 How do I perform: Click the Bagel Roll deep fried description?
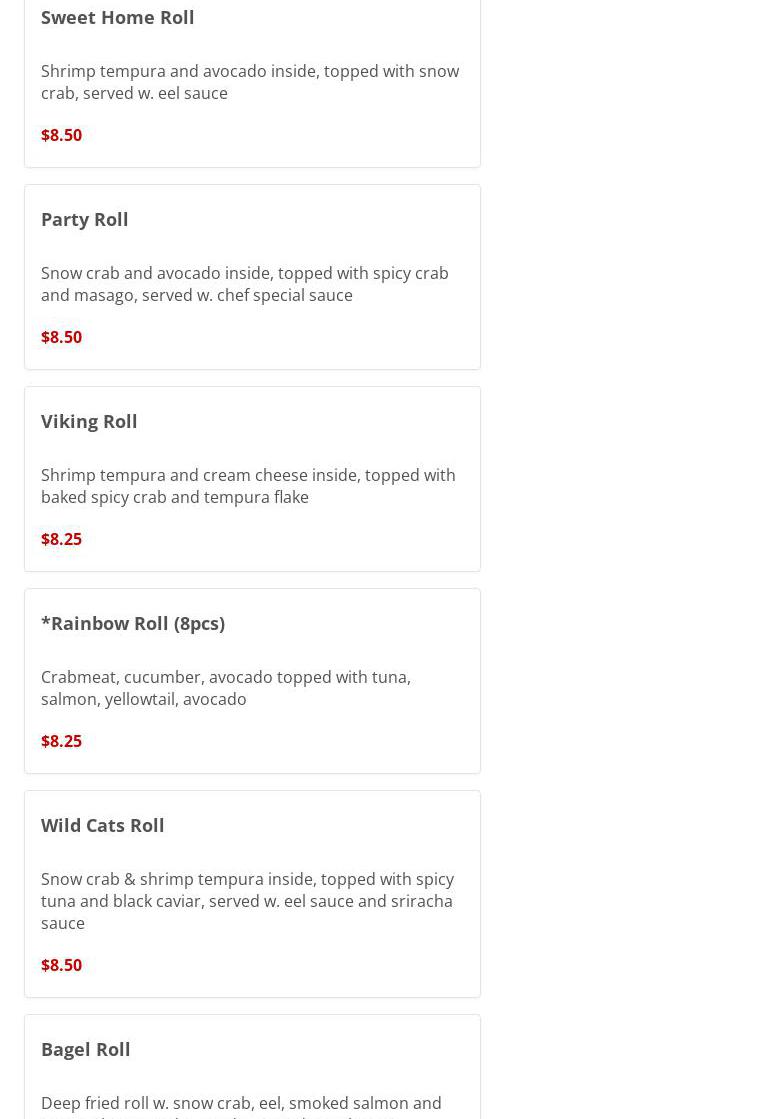pyautogui.click(x=241, y=1106)
